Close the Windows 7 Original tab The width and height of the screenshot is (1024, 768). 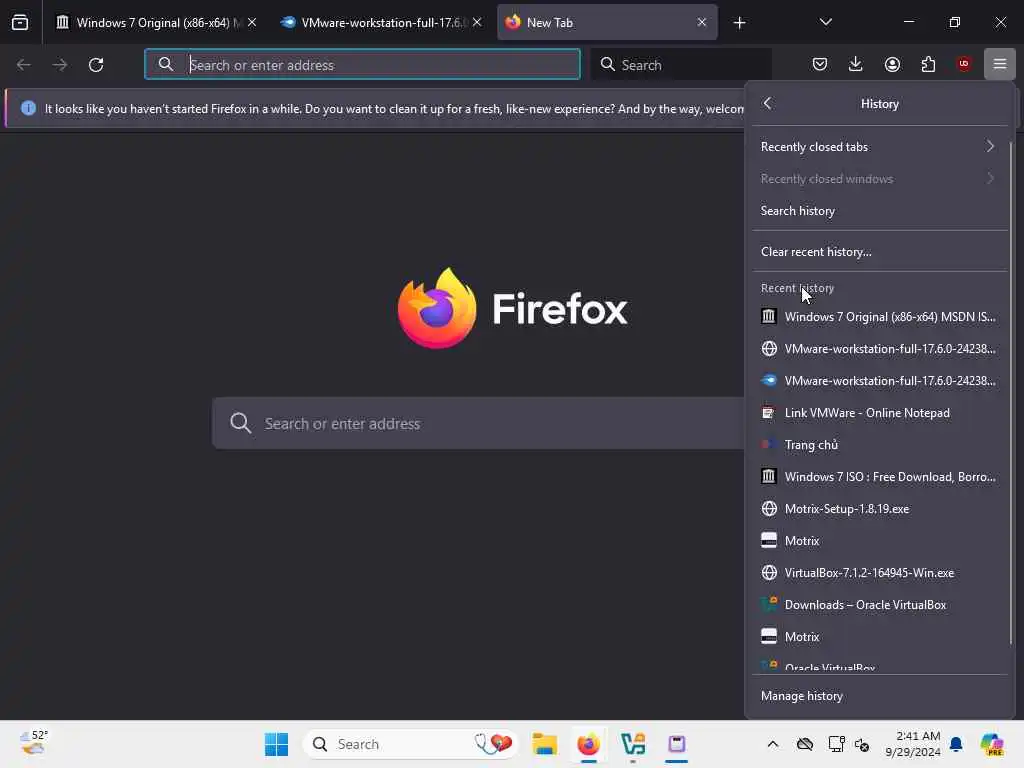252,22
